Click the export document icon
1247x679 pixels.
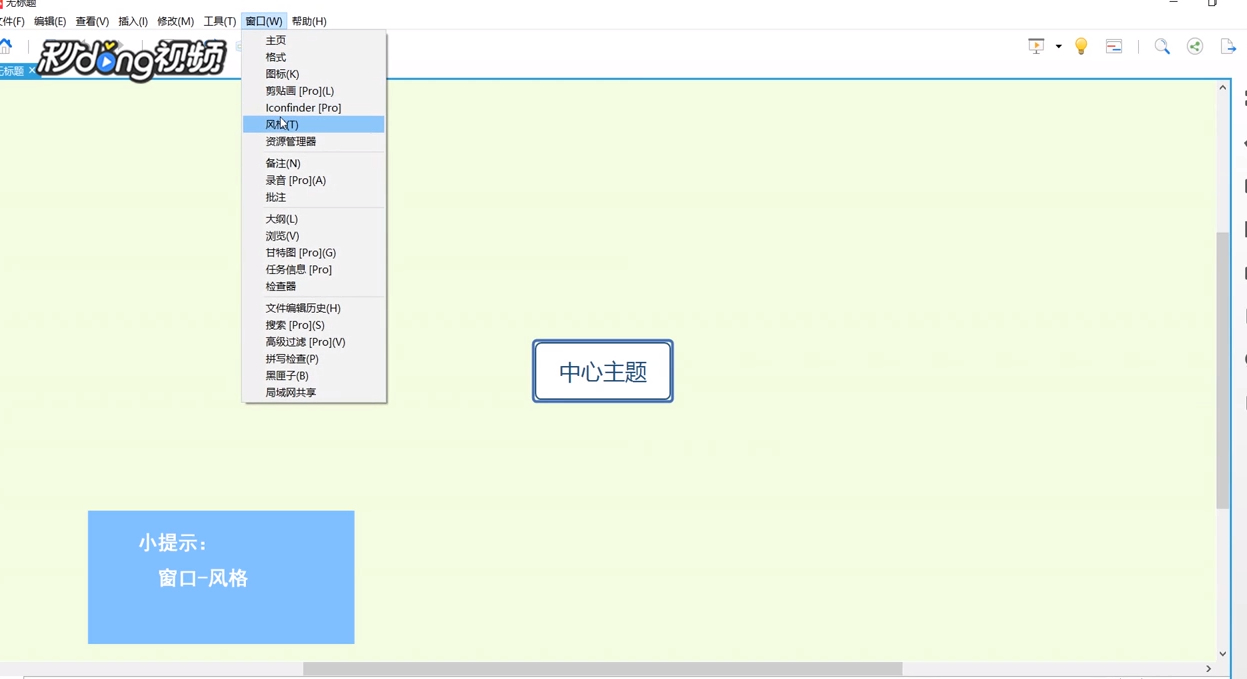point(1228,46)
